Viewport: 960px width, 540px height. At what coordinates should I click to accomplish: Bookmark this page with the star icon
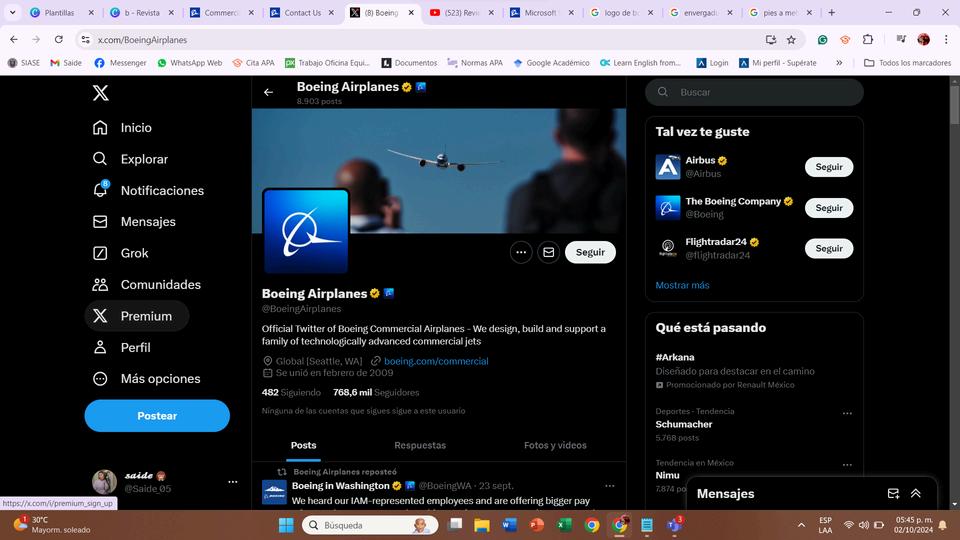pyautogui.click(x=791, y=40)
